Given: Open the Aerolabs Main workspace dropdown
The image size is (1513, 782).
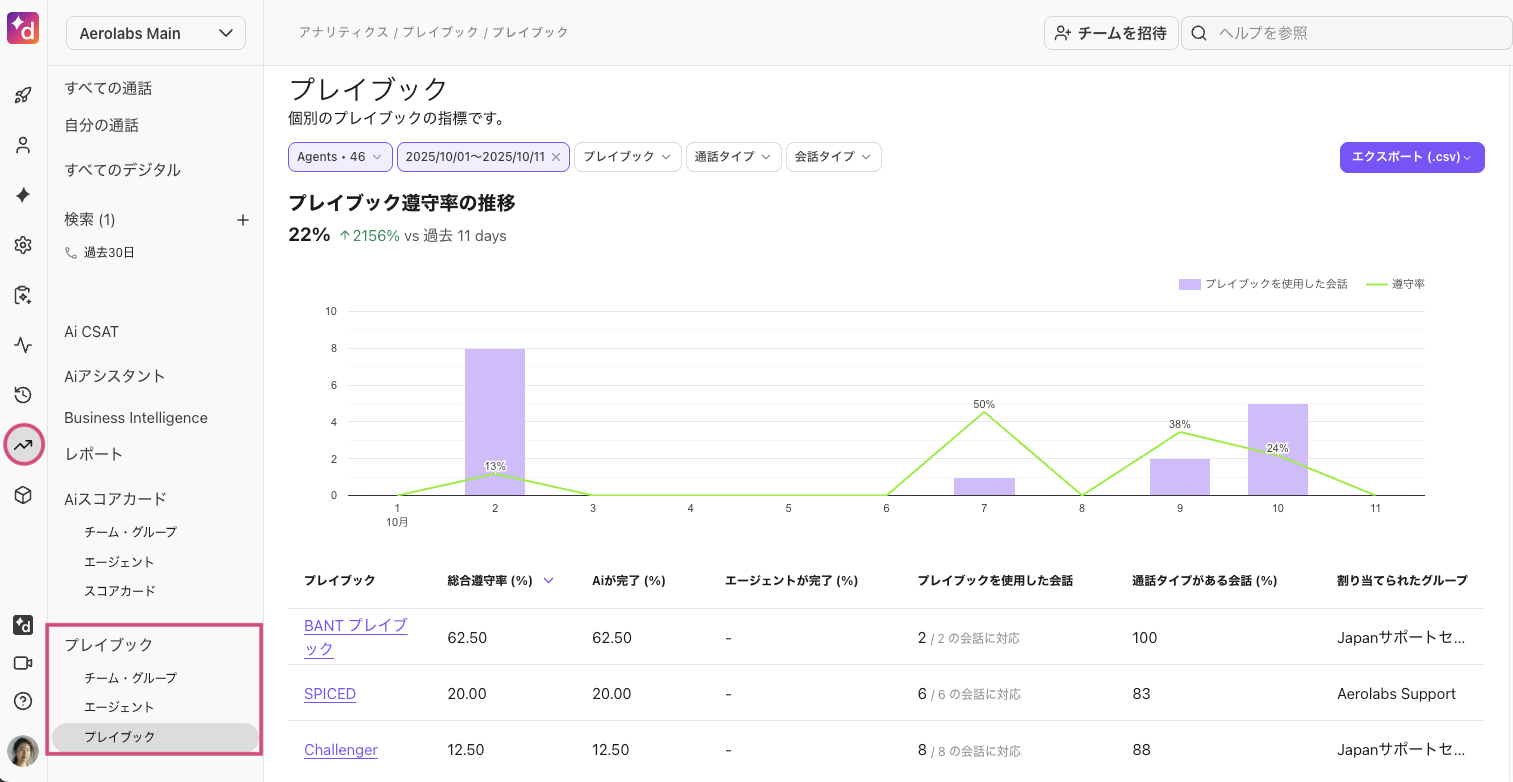Looking at the screenshot, I should [x=156, y=33].
